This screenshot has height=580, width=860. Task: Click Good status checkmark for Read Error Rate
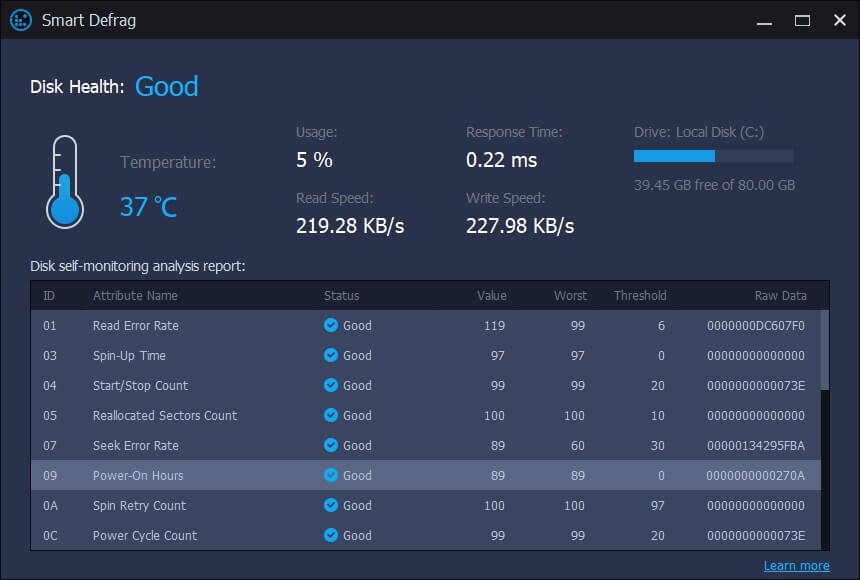tap(331, 325)
